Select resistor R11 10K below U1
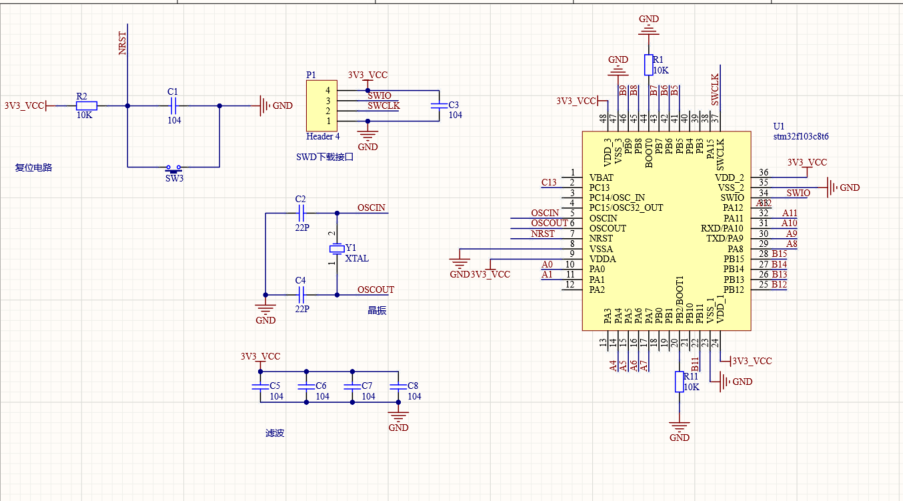Image resolution: width=903 pixels, height=501 pixels. point(680,382)
